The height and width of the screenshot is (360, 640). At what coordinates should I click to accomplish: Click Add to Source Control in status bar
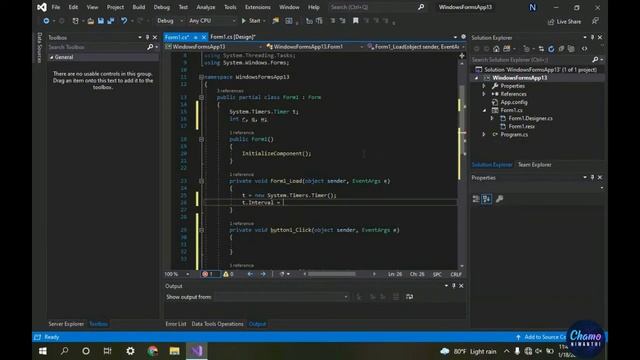pyautogui.click(x=541, y=337)
